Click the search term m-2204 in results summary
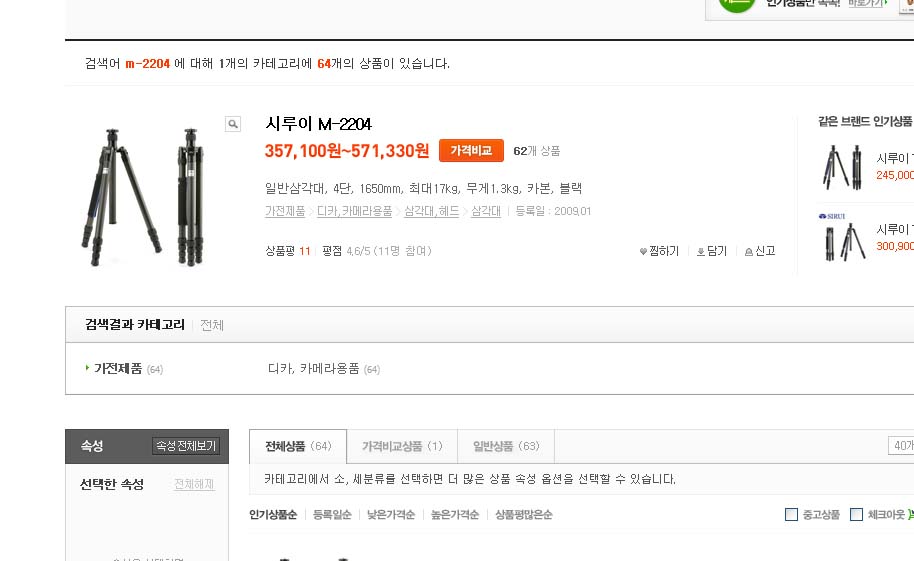 pos(147,64)
